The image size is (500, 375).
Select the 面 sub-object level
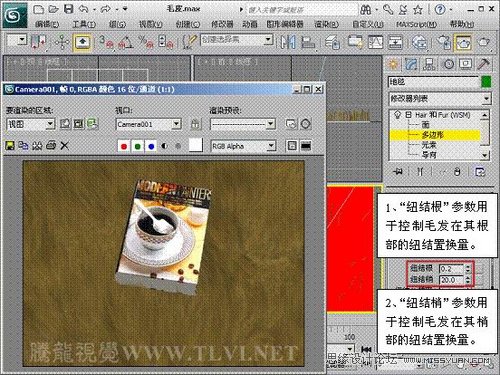tap(425, 125)
